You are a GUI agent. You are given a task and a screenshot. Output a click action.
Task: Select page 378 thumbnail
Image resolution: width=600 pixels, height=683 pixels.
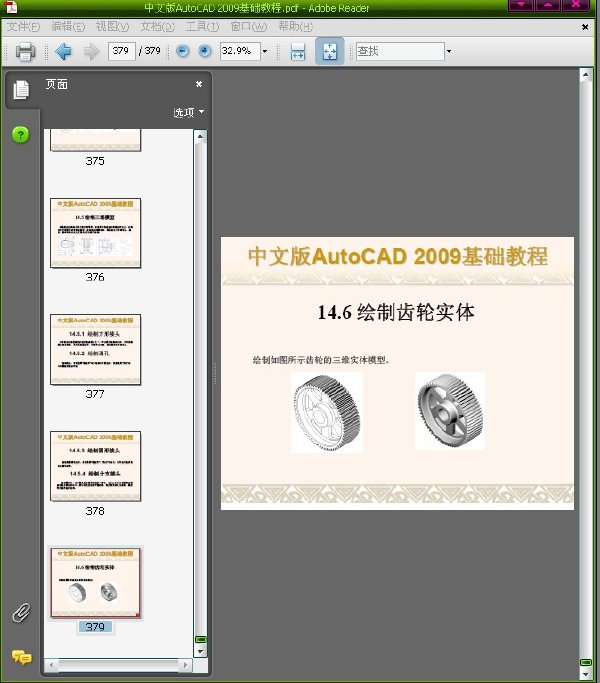(95, 466)
